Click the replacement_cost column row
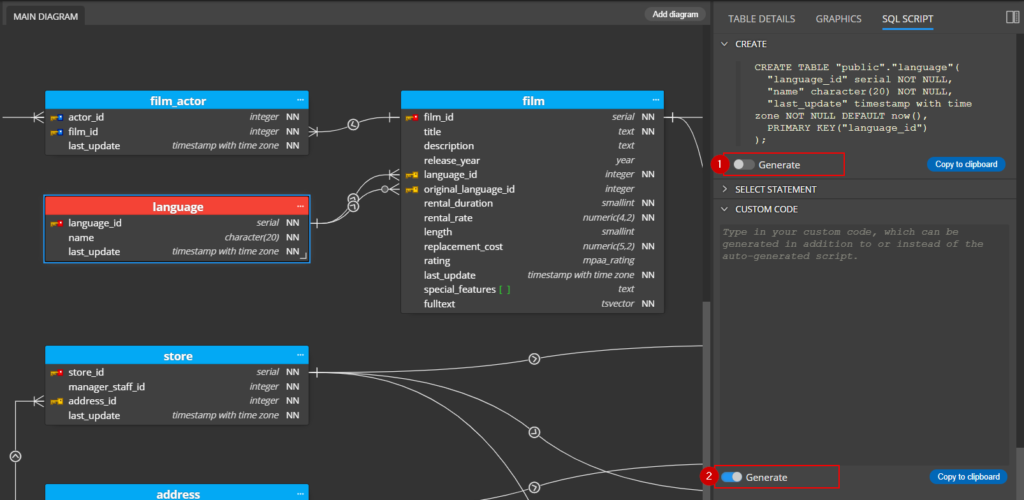 point(532,247)
